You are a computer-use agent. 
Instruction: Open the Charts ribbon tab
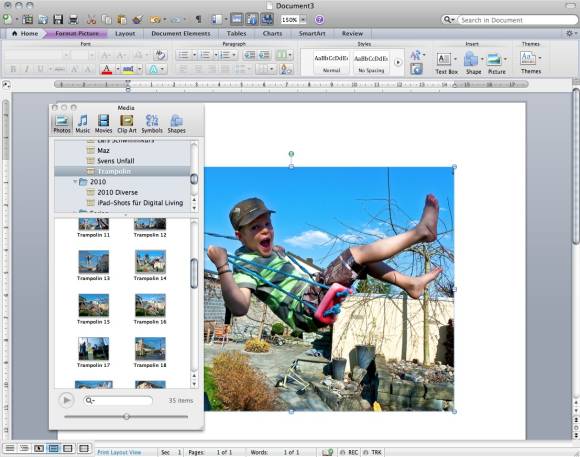pos(272,34)
